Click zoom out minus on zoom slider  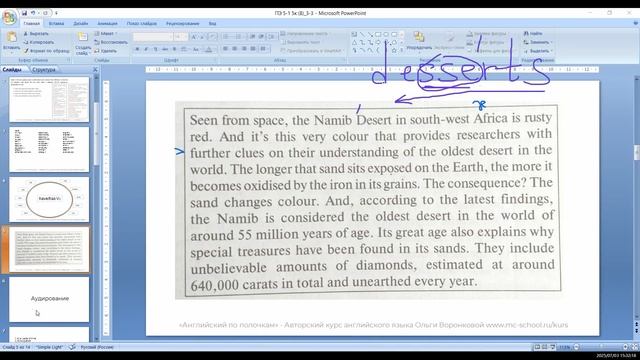coord(576,347)
